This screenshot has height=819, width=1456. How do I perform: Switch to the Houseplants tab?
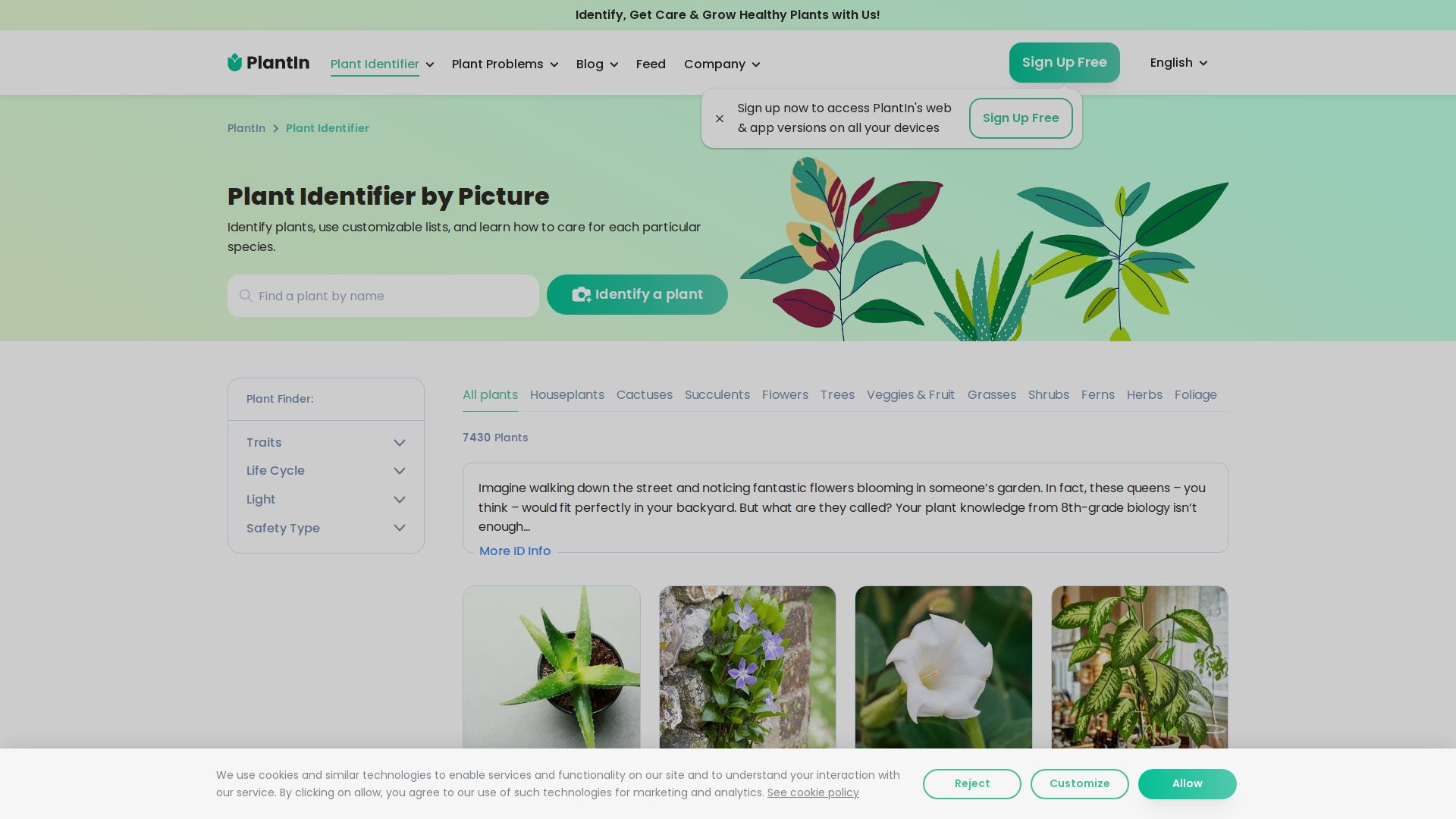[566, 395]
